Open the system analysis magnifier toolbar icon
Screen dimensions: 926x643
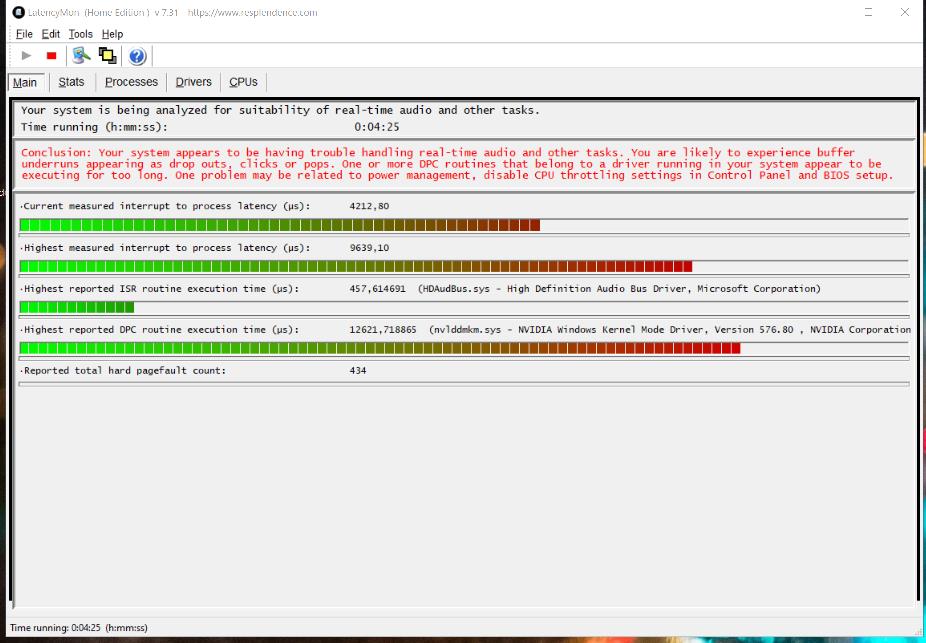point(81,56)
